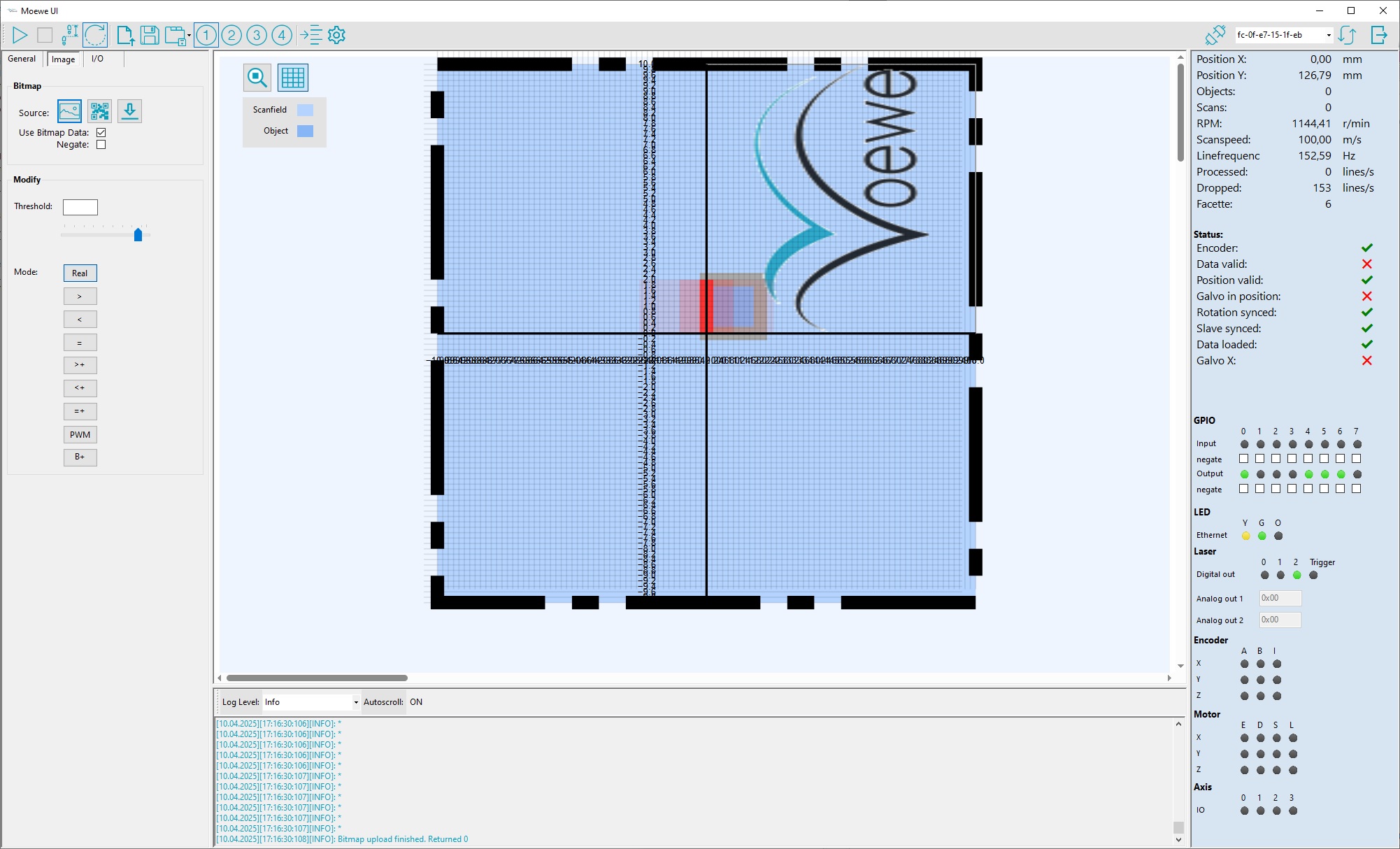The image size is (1400, 849).
Task: Select the PWM mode button
Action: [80, 434]
